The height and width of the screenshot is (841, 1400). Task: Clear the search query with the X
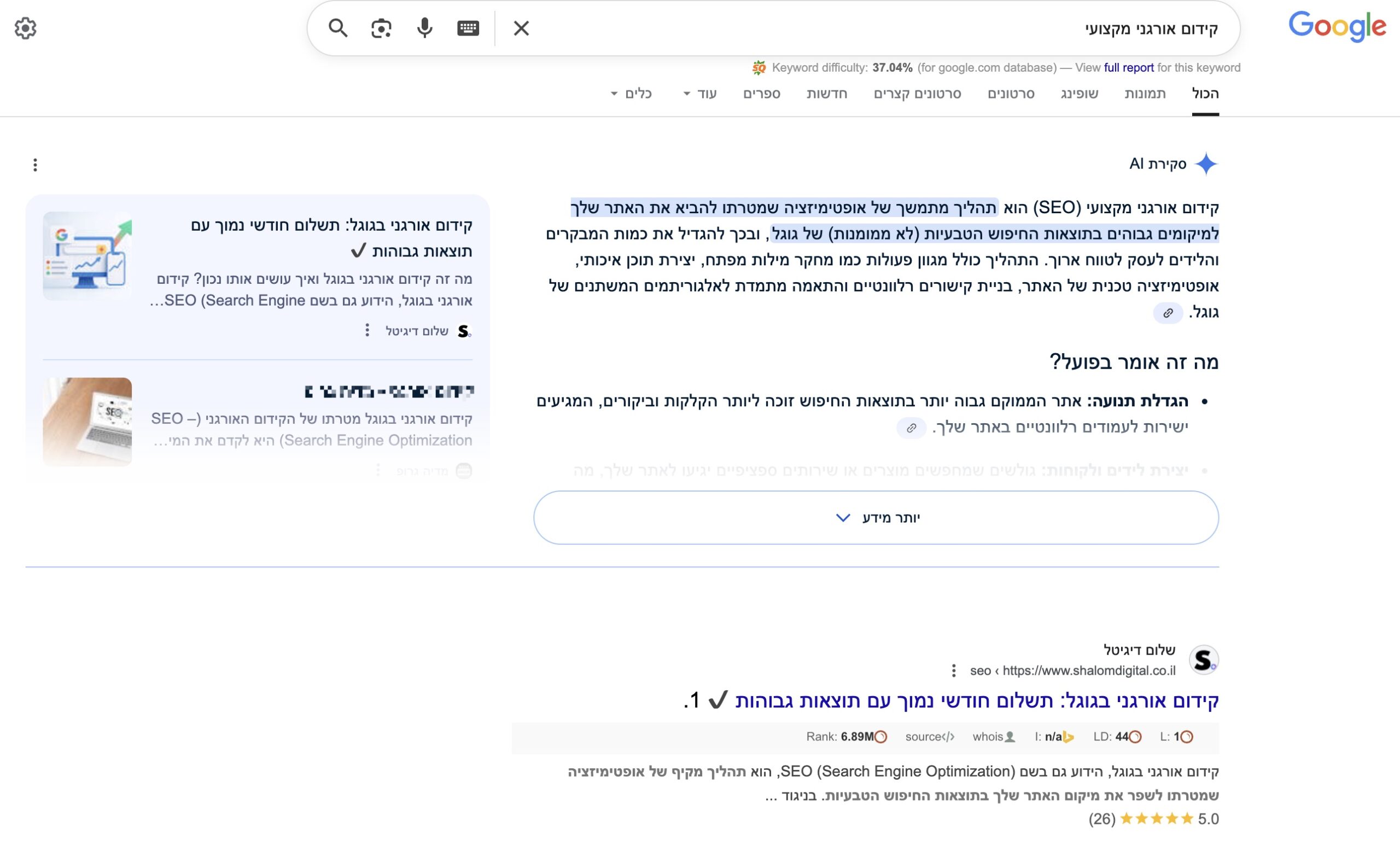point(521,28)
